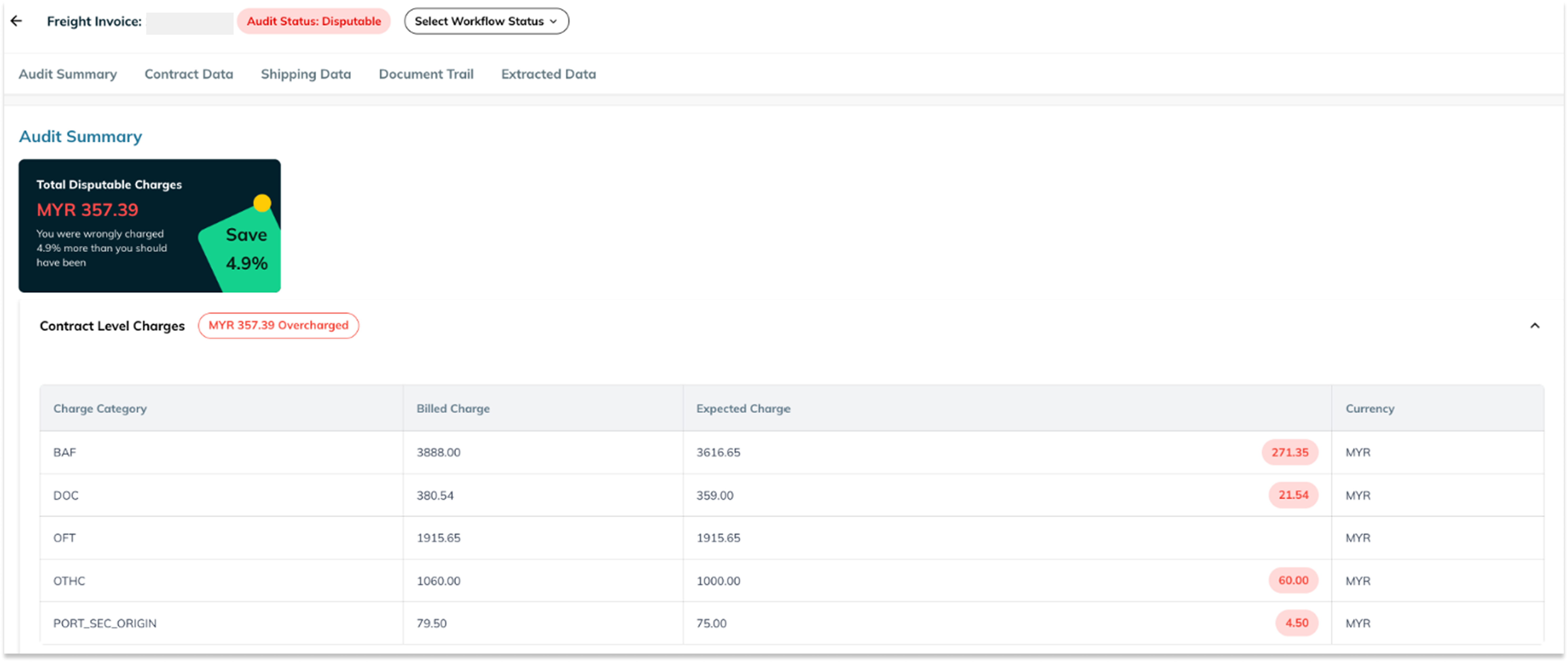Image resolution: width=1568 pixels, height=662 pixels.
Task: Click the Contract Level Charges title
Action: (112, 326)
